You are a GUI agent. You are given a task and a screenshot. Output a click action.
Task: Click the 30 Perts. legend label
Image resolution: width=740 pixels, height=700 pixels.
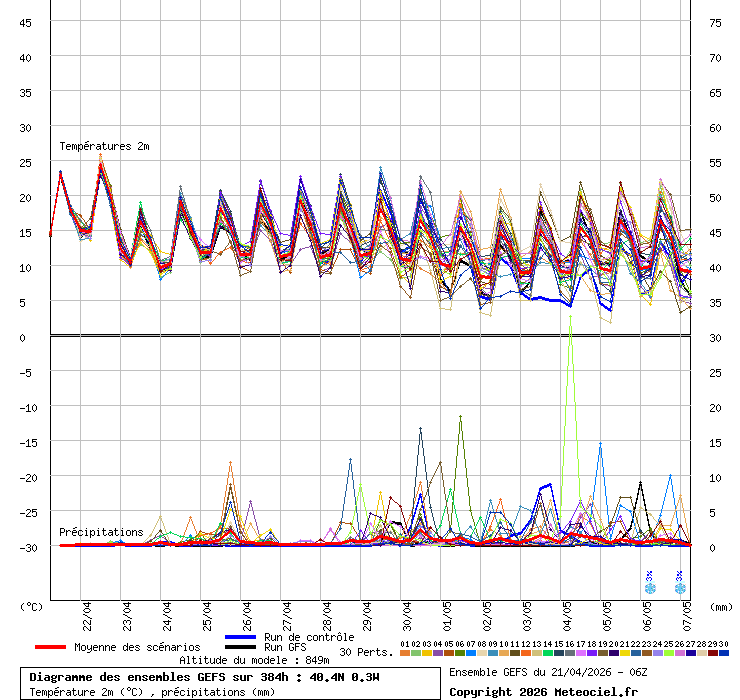366,652
